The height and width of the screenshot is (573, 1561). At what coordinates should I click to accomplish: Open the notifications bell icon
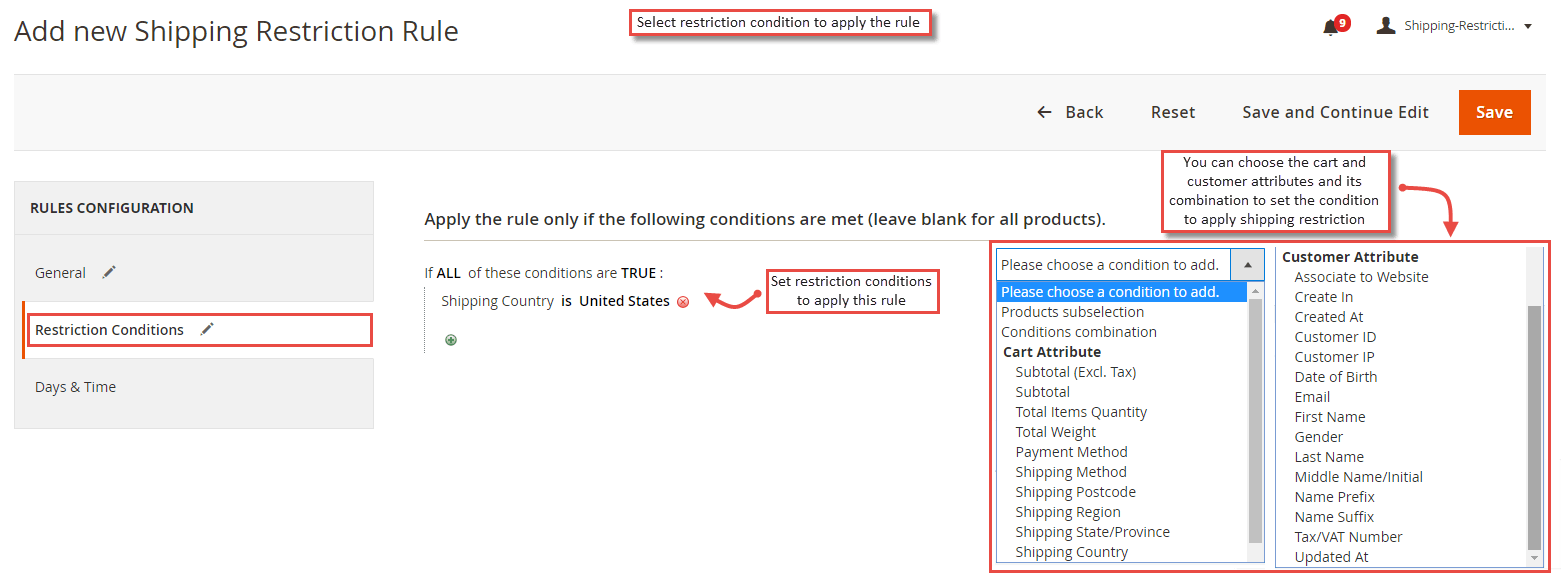click(1330, 27)
